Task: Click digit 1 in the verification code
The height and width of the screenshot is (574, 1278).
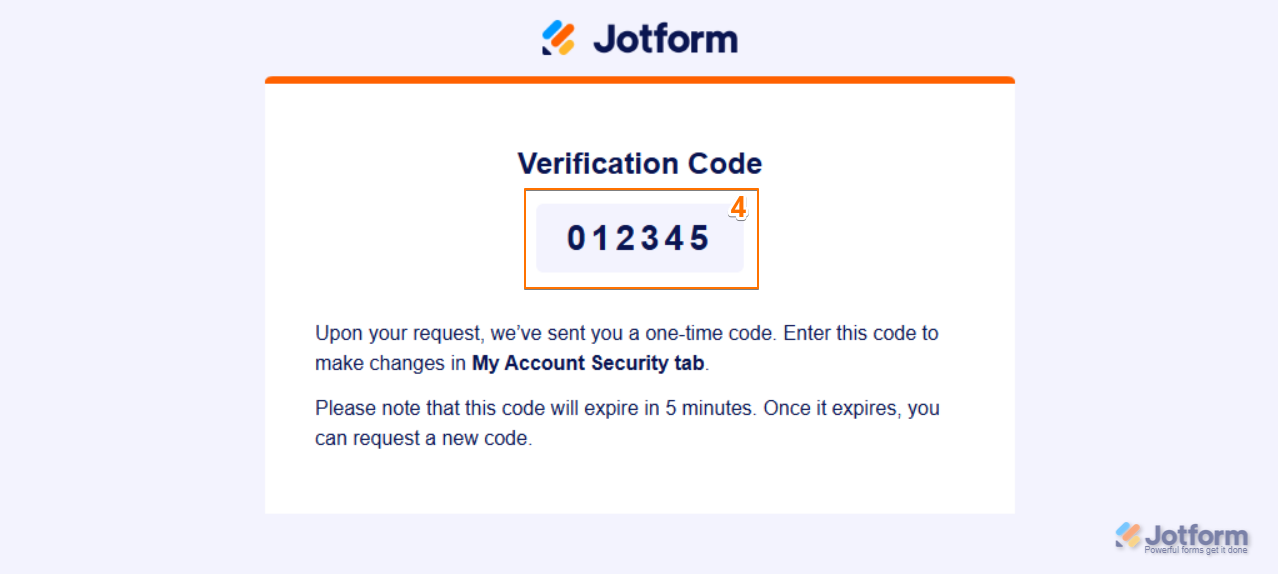Action: [601, 239]
